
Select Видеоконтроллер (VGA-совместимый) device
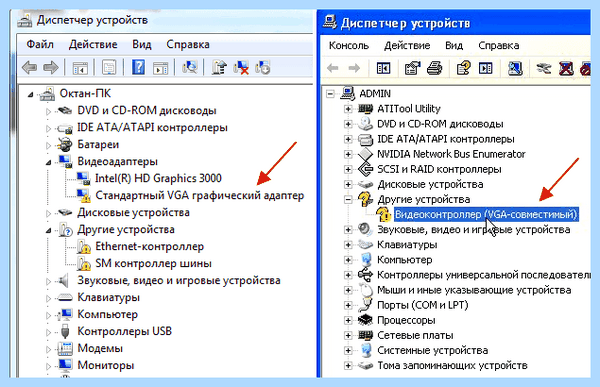[x=486, y=214]
